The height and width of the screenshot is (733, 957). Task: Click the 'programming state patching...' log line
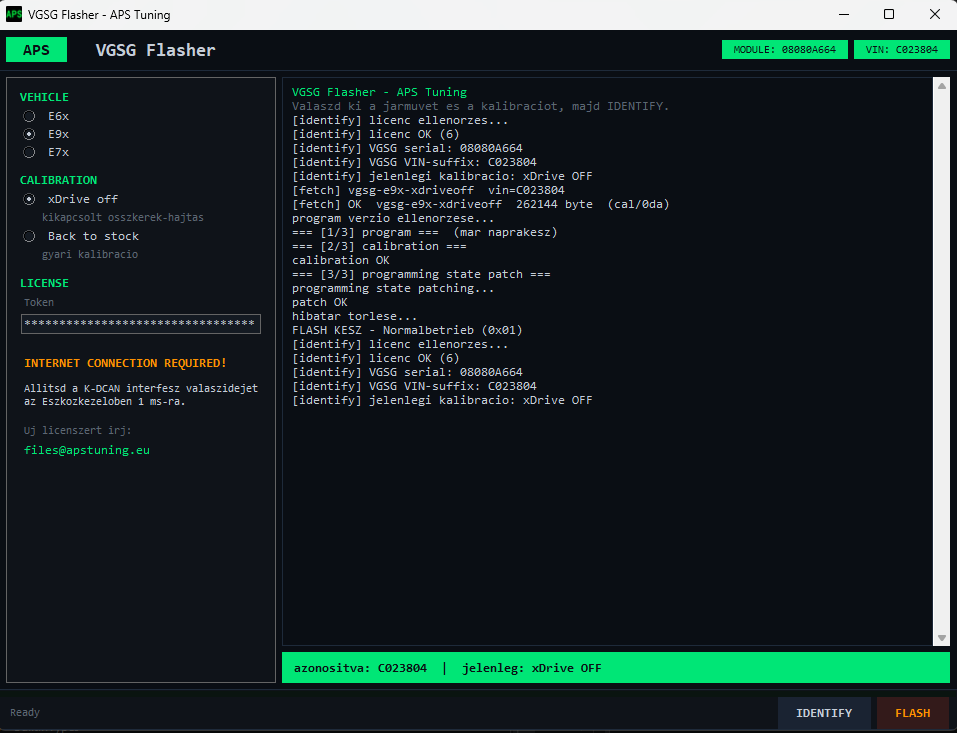point(393,288)
